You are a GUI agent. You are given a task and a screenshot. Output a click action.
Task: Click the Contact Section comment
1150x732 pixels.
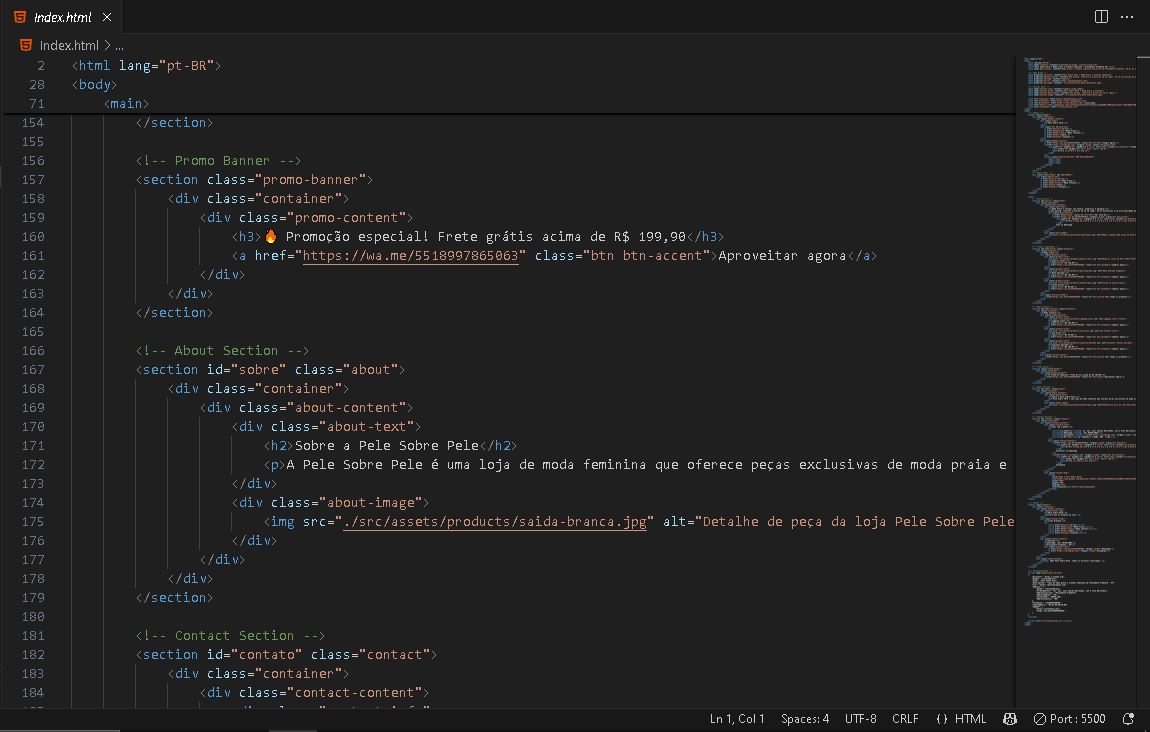point(230,635)
